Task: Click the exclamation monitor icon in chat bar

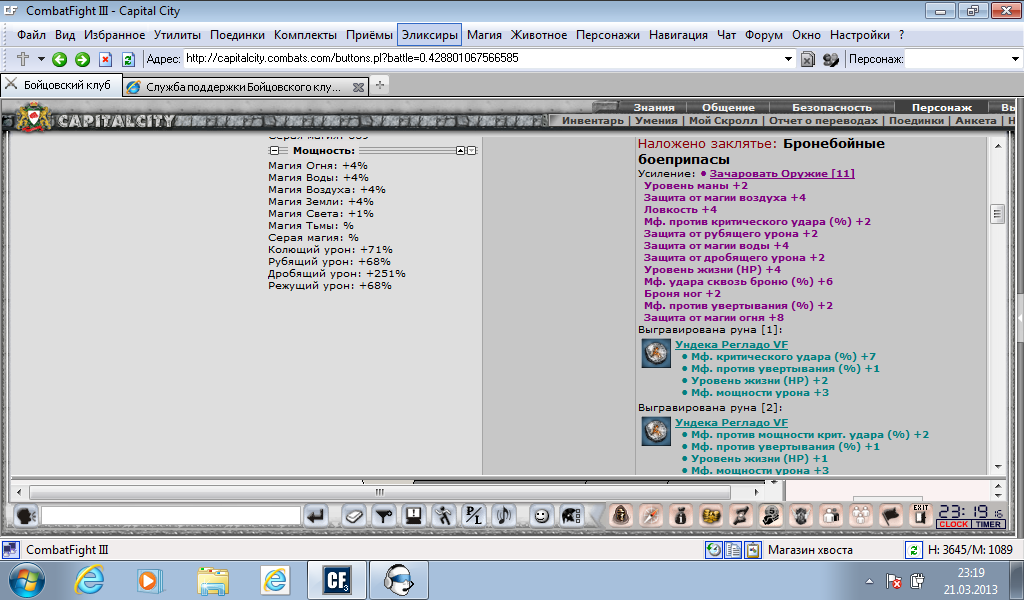Action: coord(413,516)
